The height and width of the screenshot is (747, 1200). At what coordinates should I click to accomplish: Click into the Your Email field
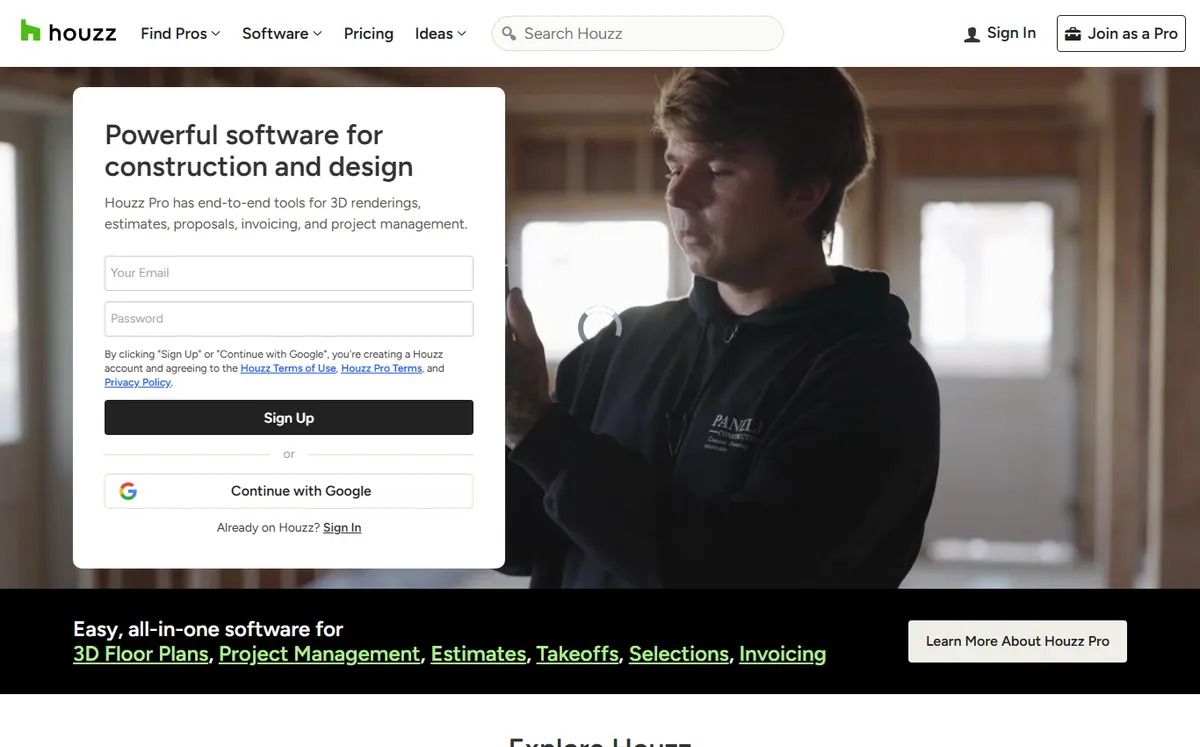point(289,273)
